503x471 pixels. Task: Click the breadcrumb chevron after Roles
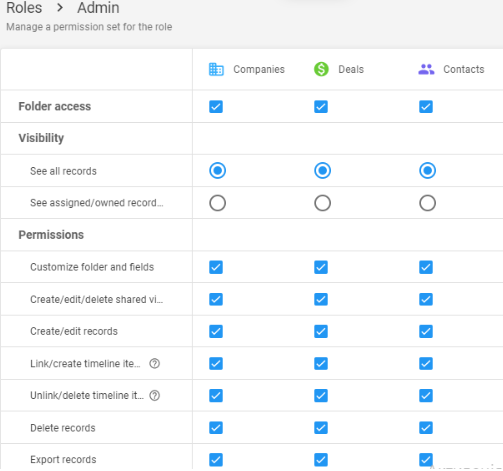[60, 7]
